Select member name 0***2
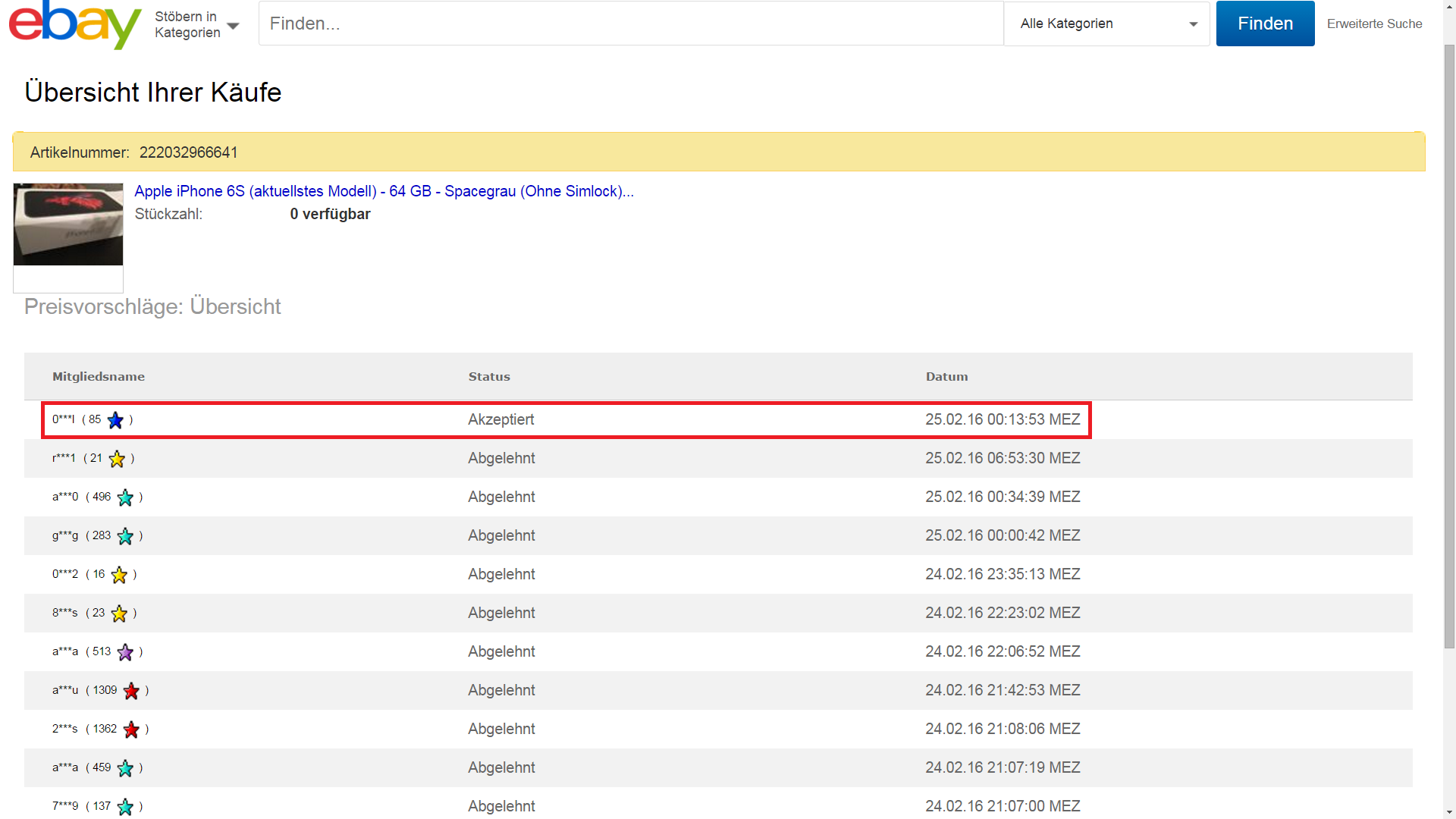Screen dimensions: 1456x819 pyautogui.click(x=65, y=574)
